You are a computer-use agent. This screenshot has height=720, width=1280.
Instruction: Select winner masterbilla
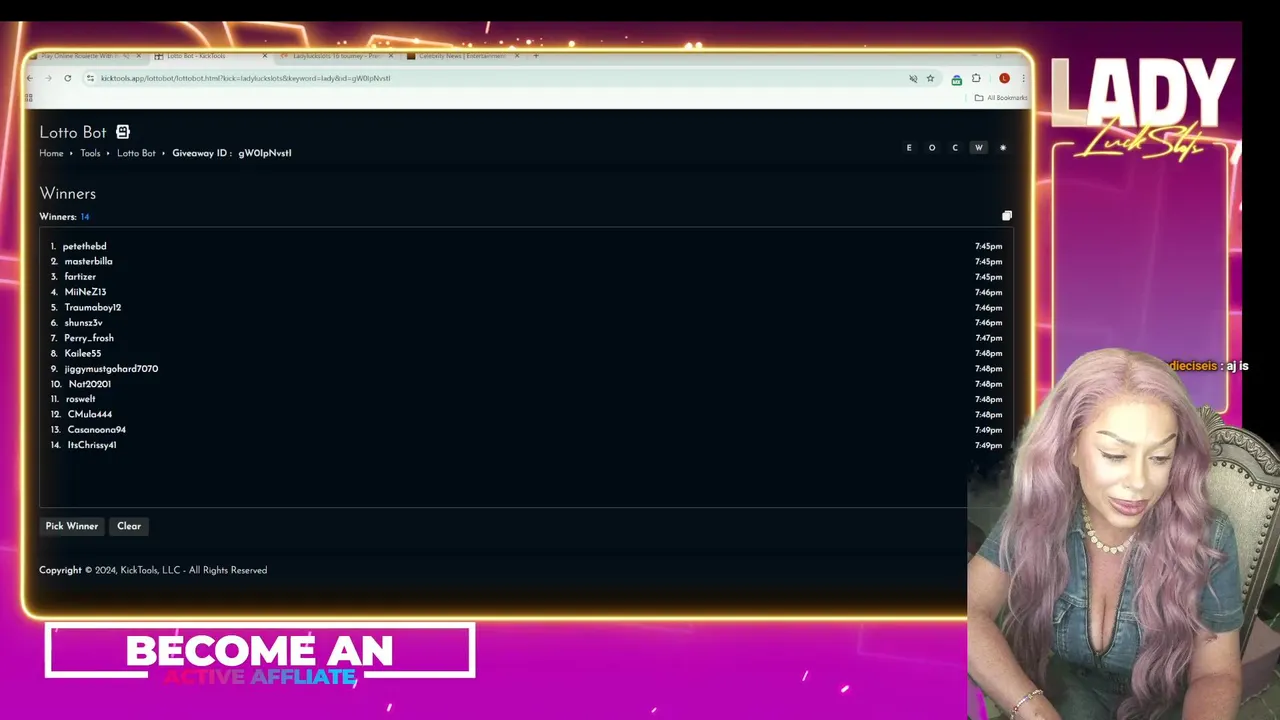(88, 261)
